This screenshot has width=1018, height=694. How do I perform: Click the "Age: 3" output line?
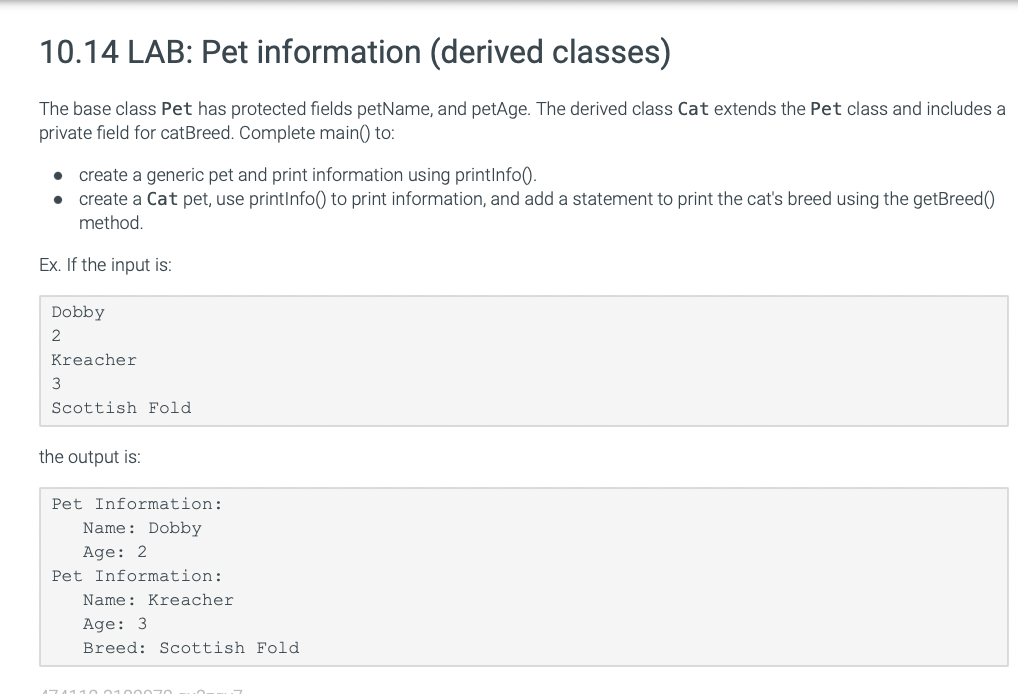click(x=115, y=625)
